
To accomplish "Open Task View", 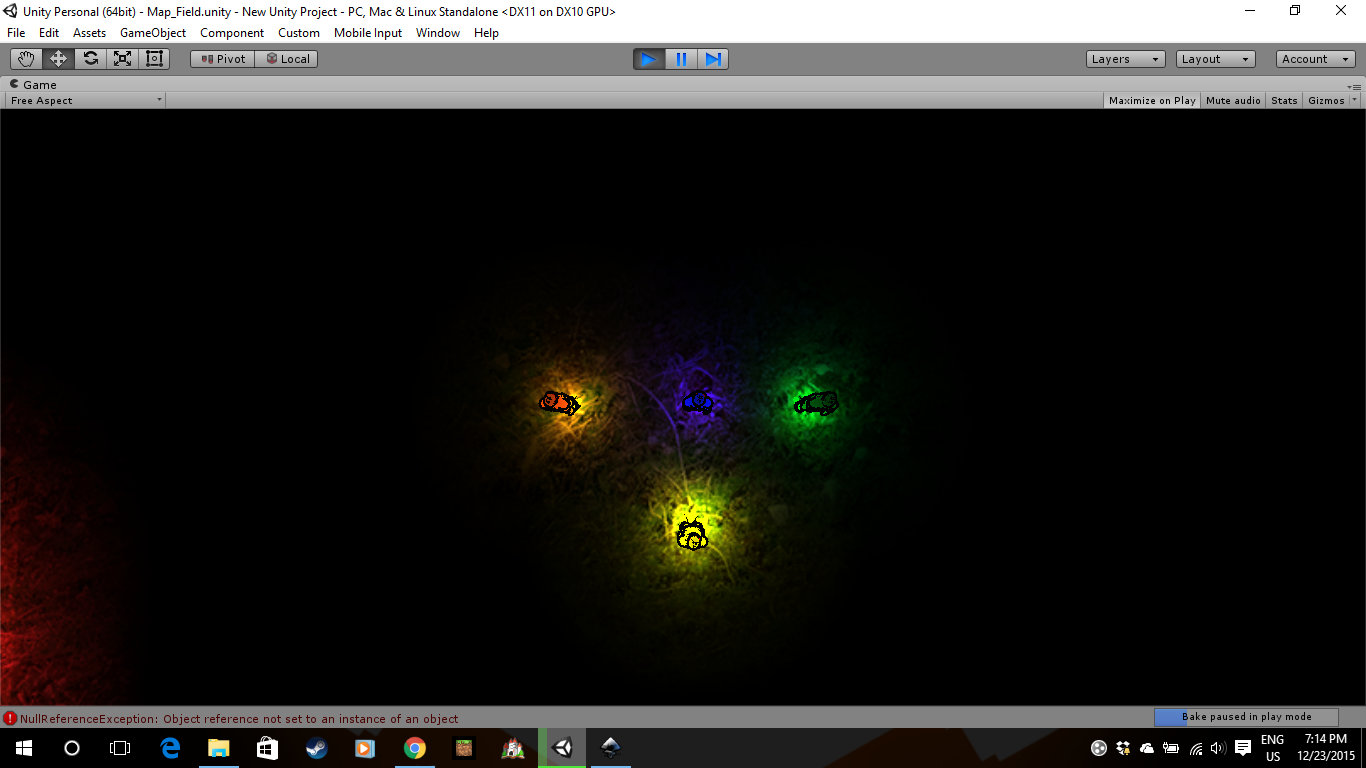I will pyautogui.click(x=120, y=748).
